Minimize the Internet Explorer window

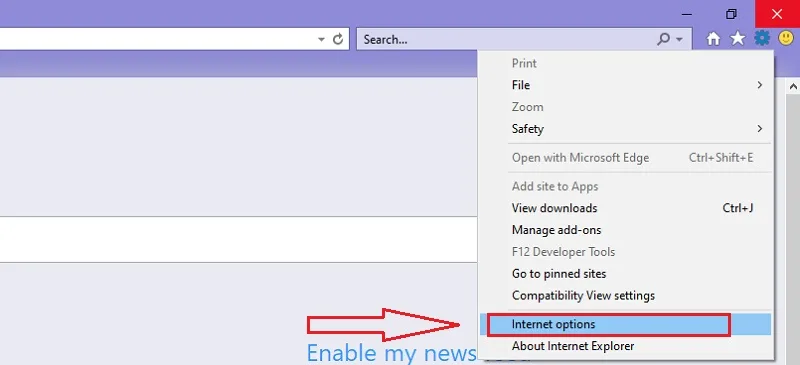[x=687, y=14]
